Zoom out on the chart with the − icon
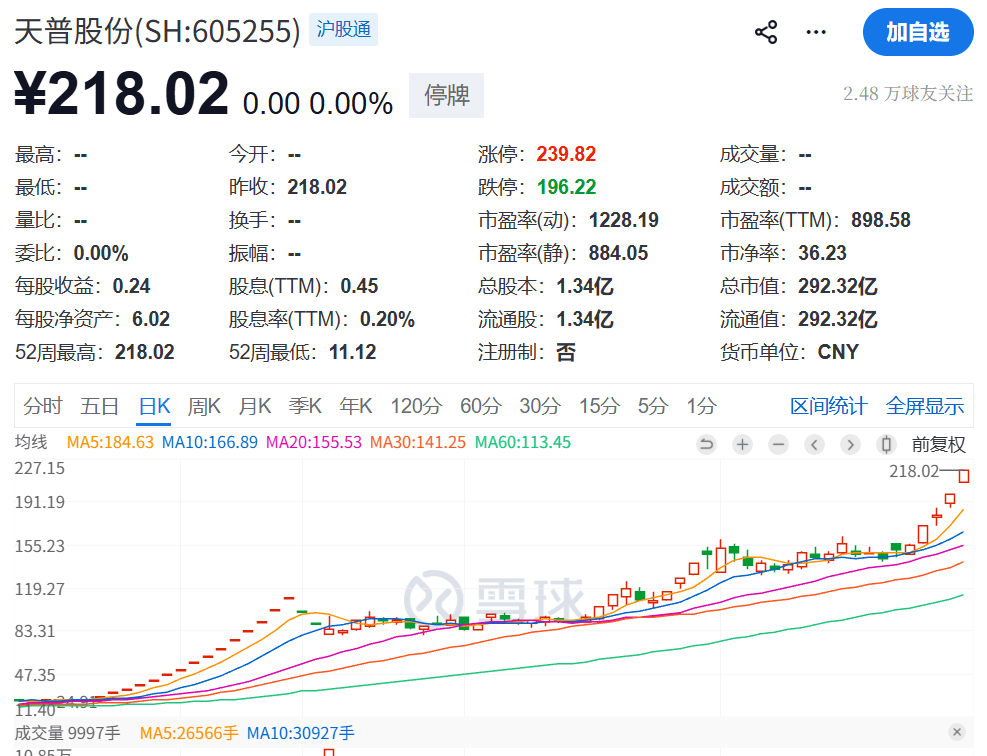This screenshot has height=756, width=987. (x=778, y=444)
